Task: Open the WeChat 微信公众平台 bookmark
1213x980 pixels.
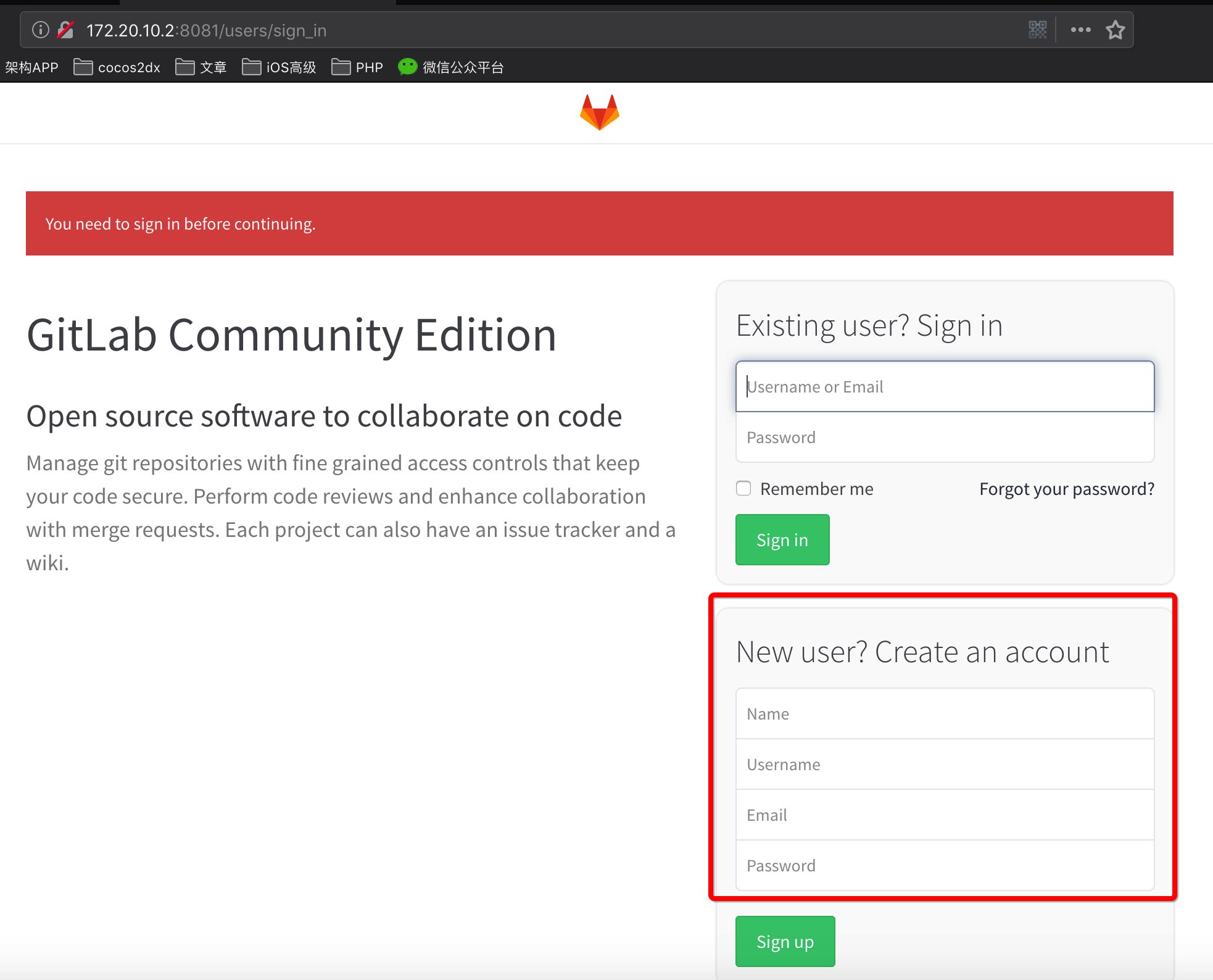Action: click(x=451, y=67)
